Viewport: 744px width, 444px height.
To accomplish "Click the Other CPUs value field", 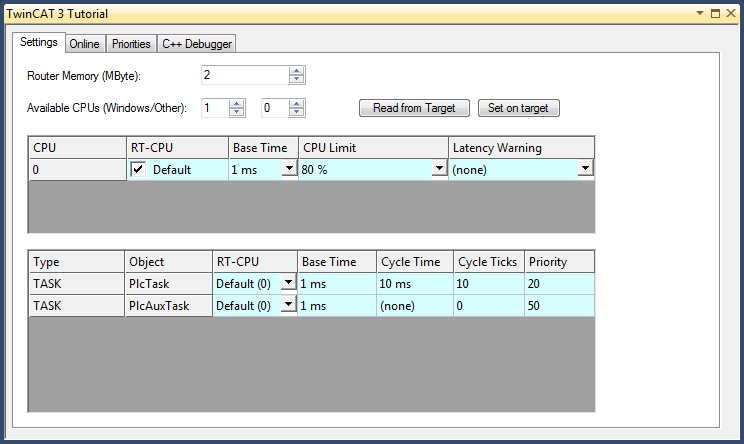I will (275, 108).
